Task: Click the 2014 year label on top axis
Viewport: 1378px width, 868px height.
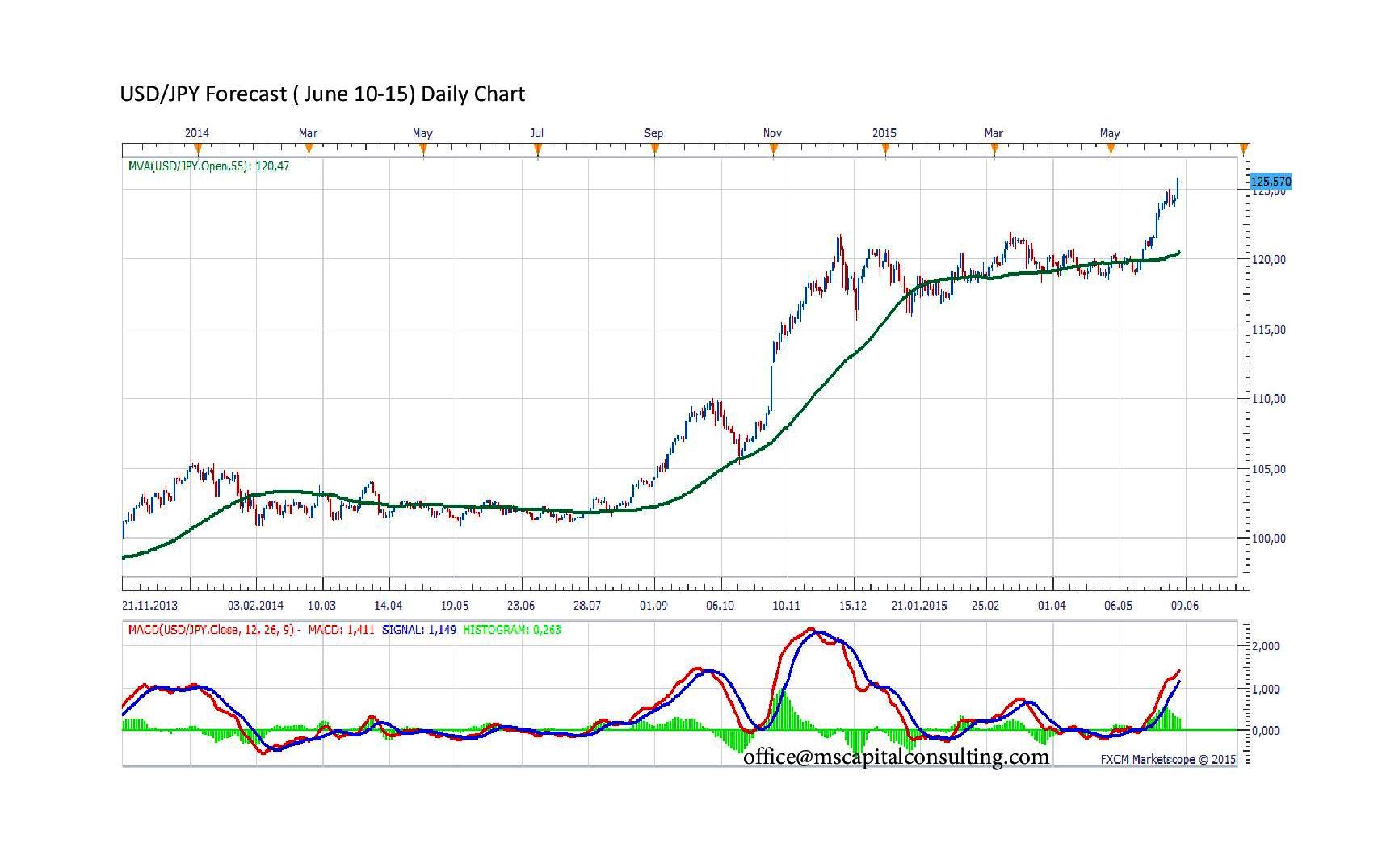Action: tap(197, 133)
